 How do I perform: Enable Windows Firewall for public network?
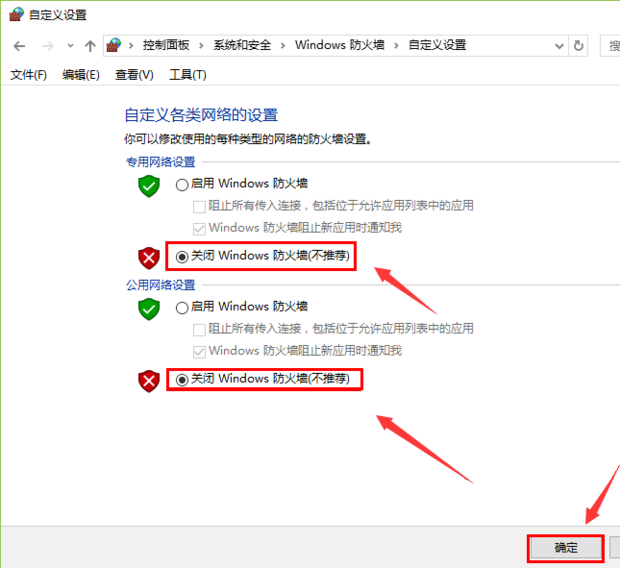tap(181, 308)
